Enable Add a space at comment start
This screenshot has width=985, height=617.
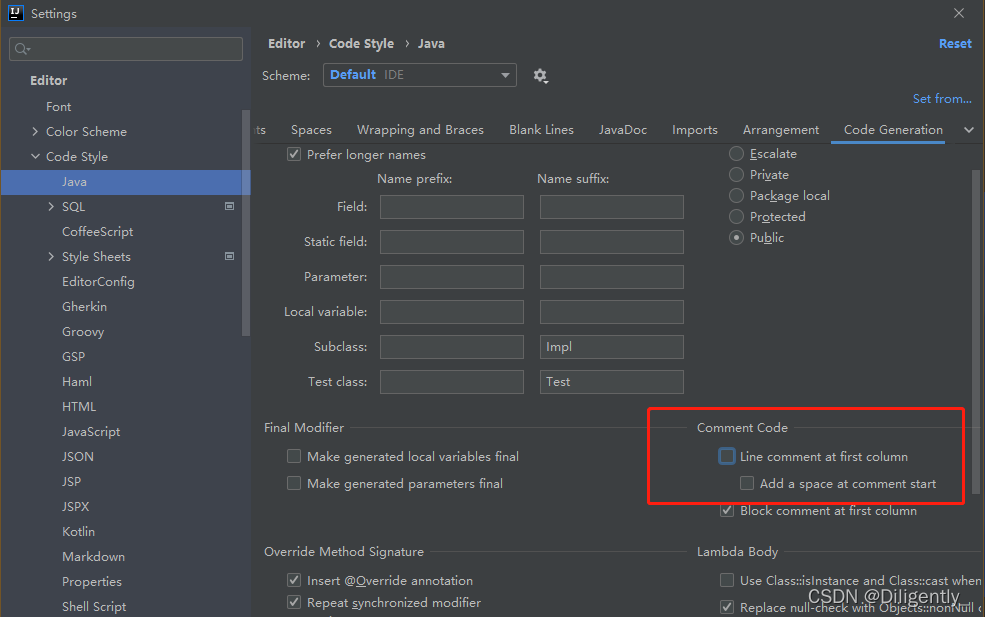click(x=747, y=483)
